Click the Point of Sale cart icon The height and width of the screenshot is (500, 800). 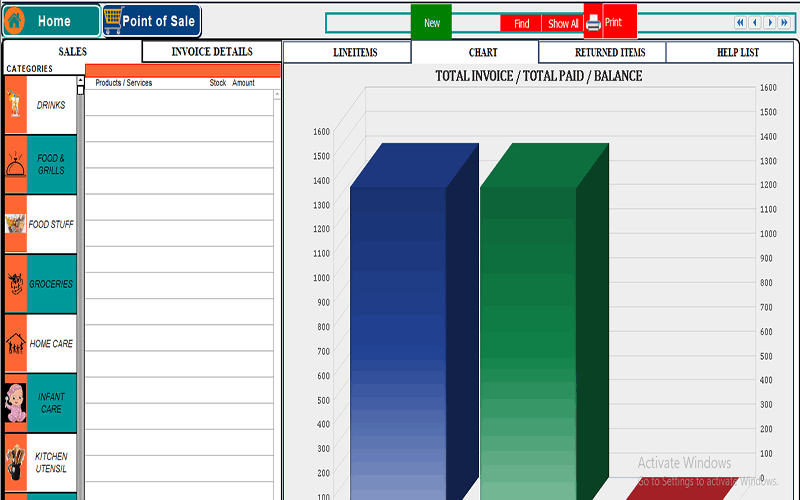coord(112,20)
